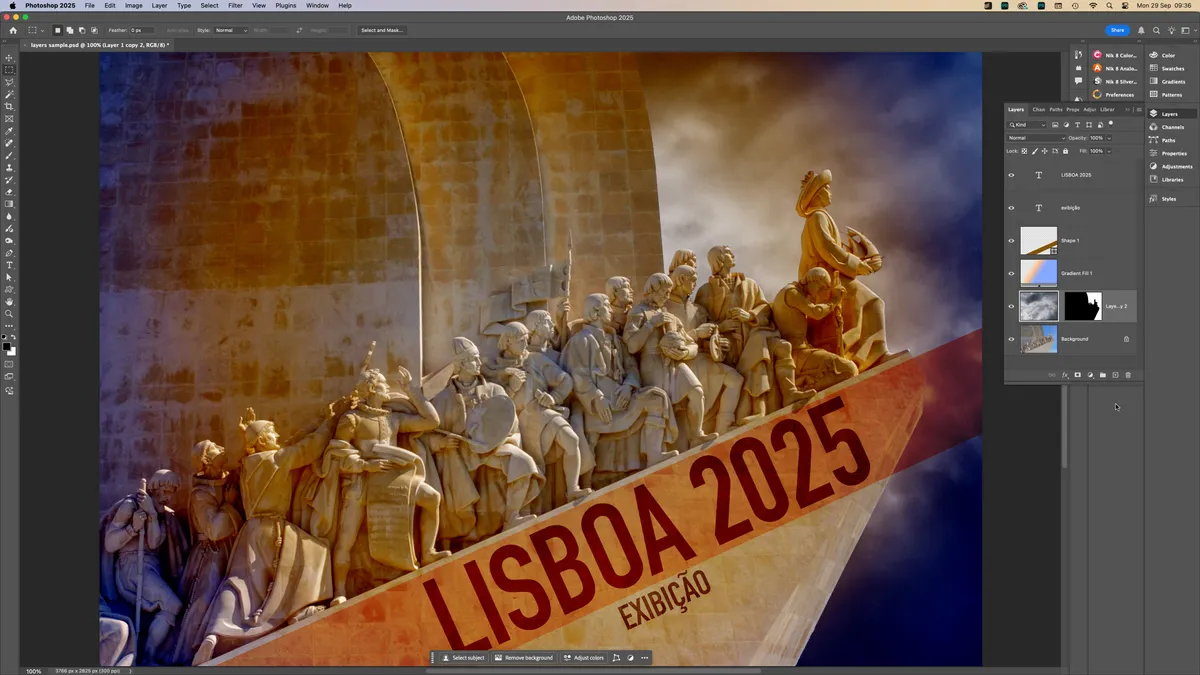Open the Style dropdown in options bar

[231, 30]
